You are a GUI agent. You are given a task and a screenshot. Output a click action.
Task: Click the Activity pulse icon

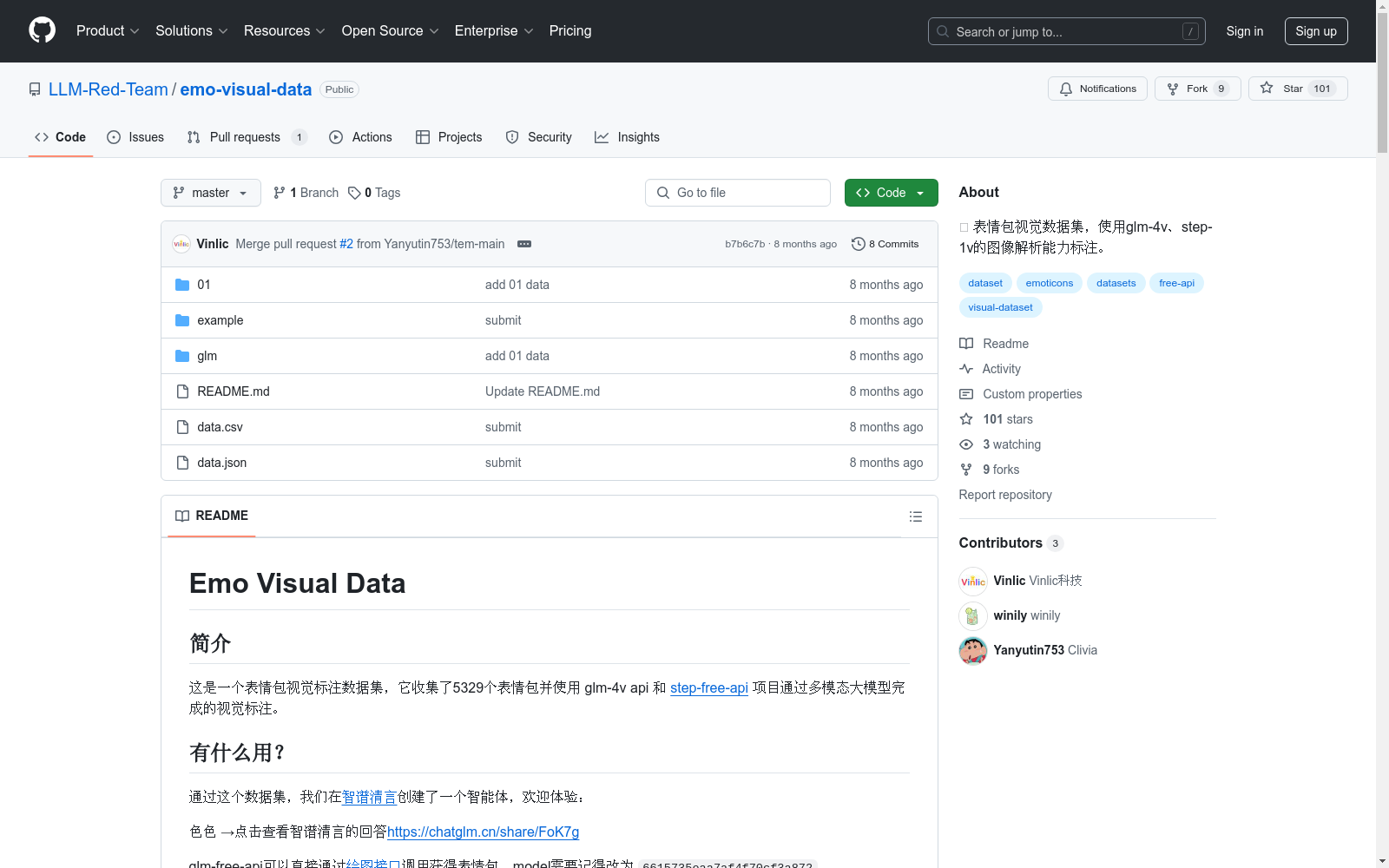tap(966, 369)
